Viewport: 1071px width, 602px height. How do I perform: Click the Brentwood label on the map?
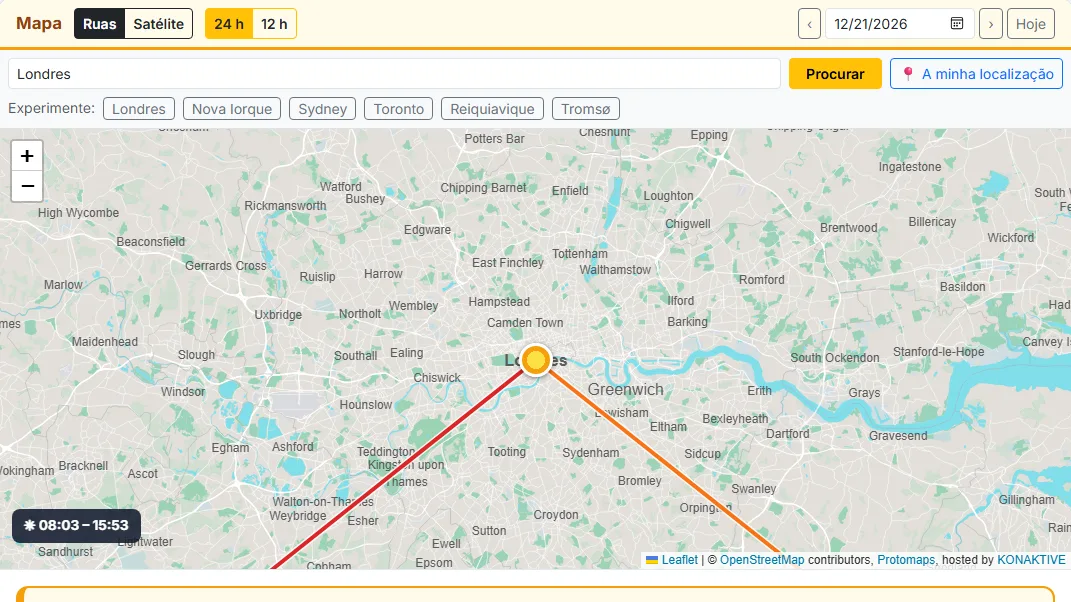tap(848, 228)
